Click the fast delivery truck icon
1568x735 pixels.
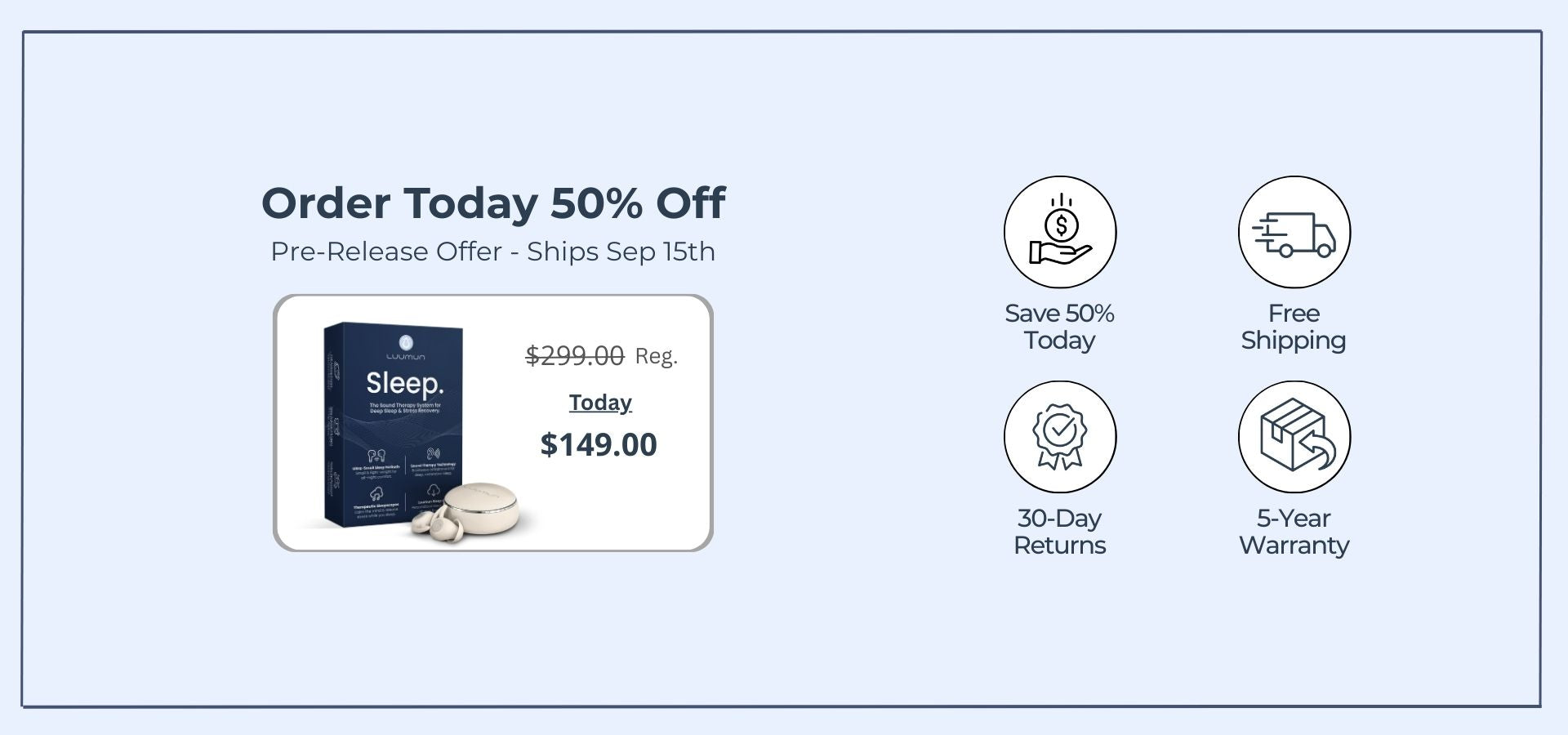[x=1294, y=232]
